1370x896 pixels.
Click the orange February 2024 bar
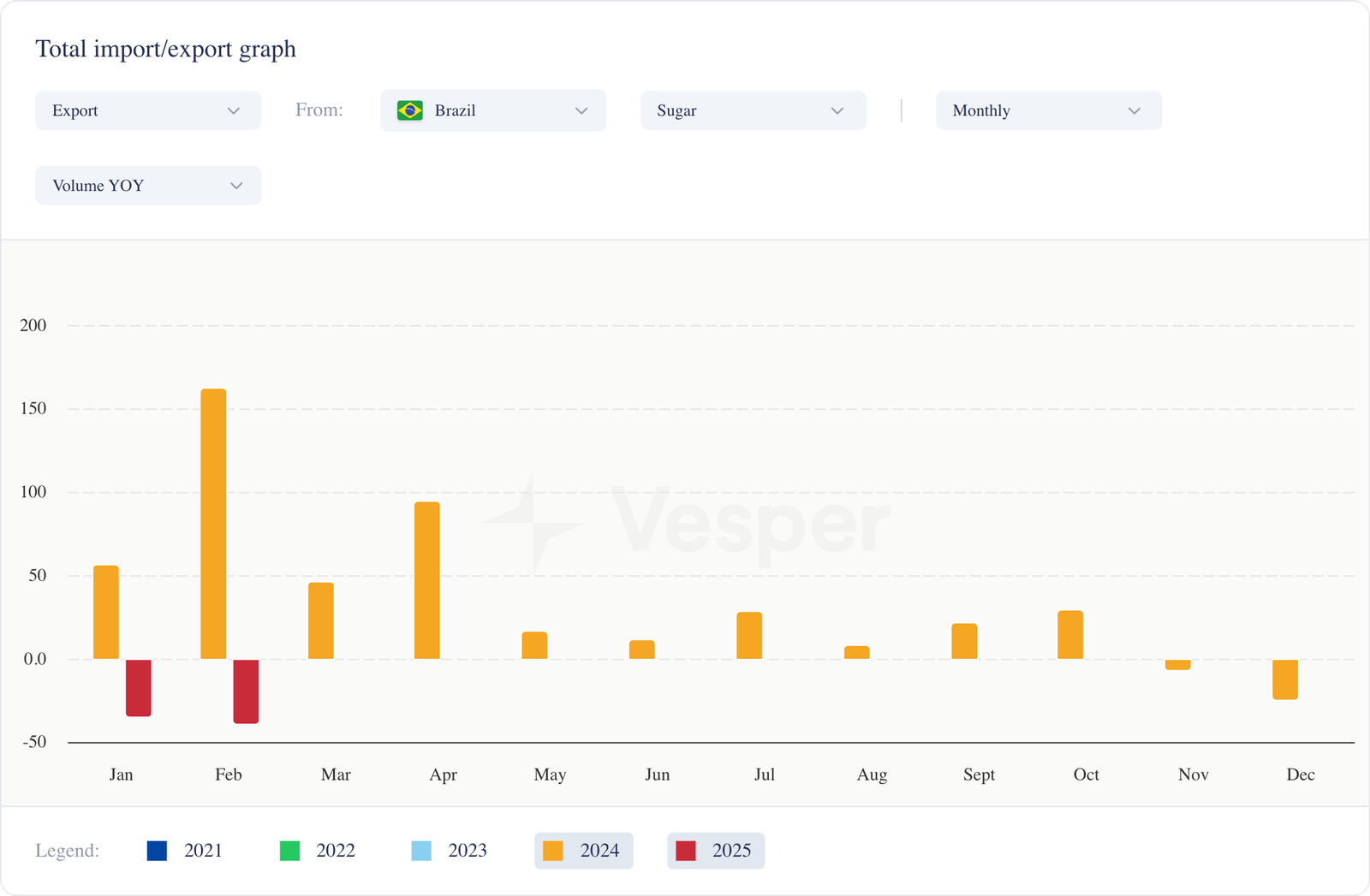coord(213,524)
